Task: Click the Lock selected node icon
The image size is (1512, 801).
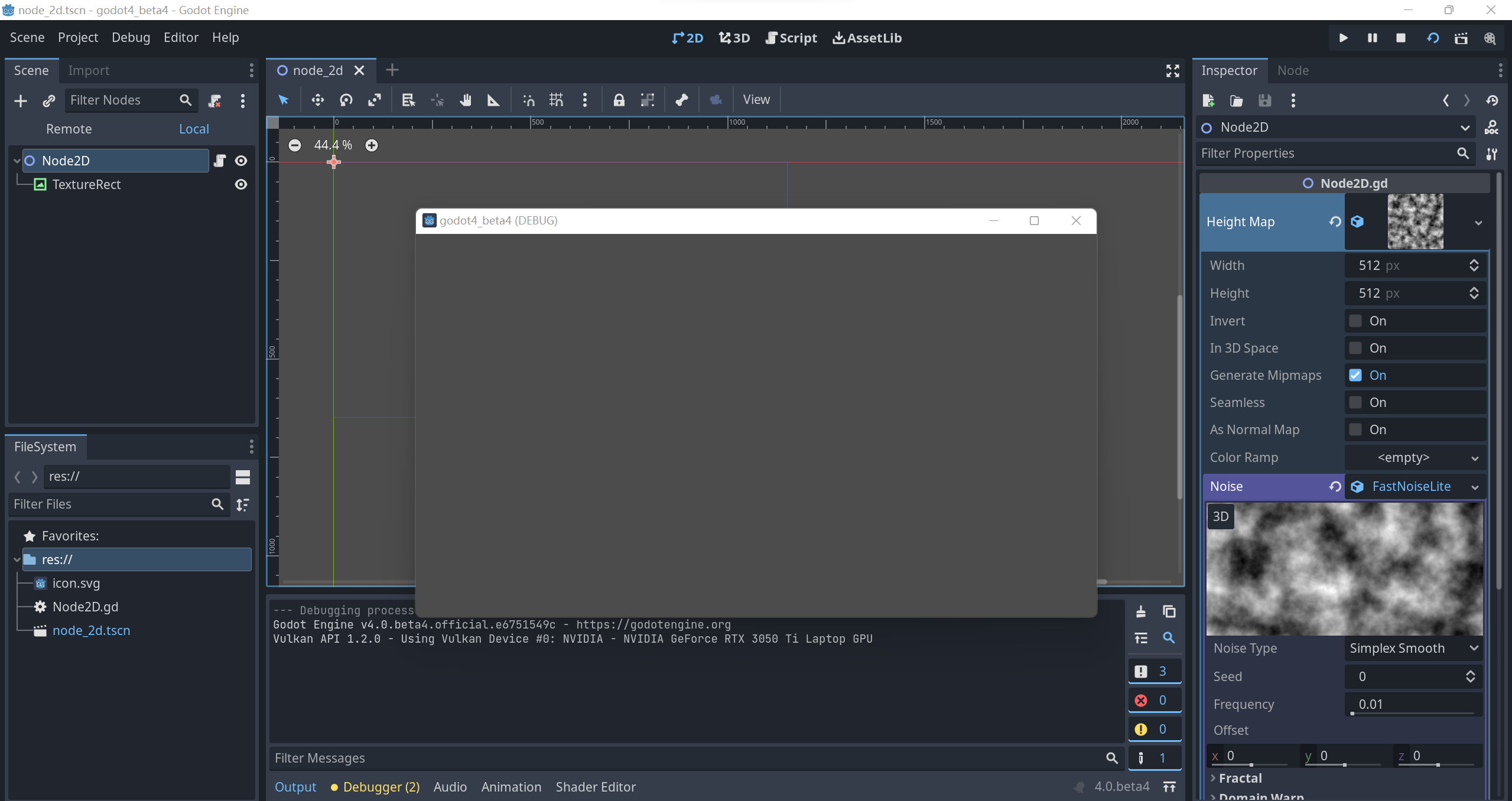Action: click(x=619, y=100)
